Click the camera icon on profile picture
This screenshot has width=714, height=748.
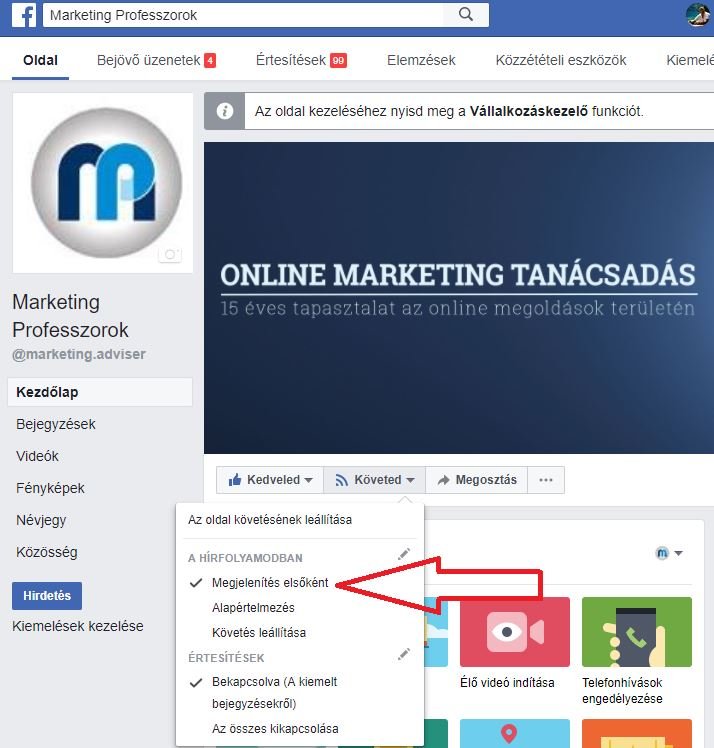tap(170, 255)
